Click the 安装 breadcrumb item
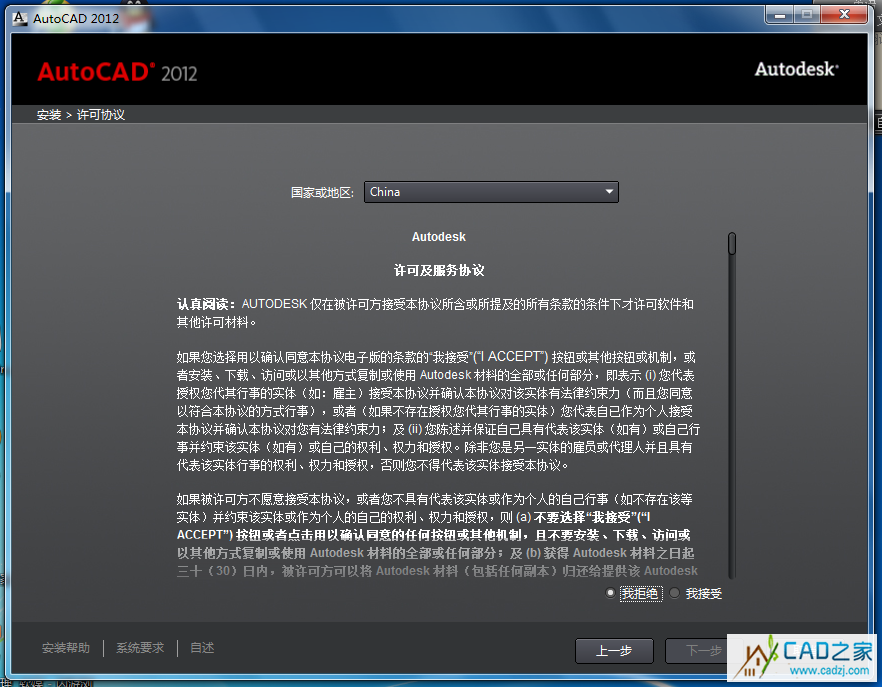 [x=49, y=115]
